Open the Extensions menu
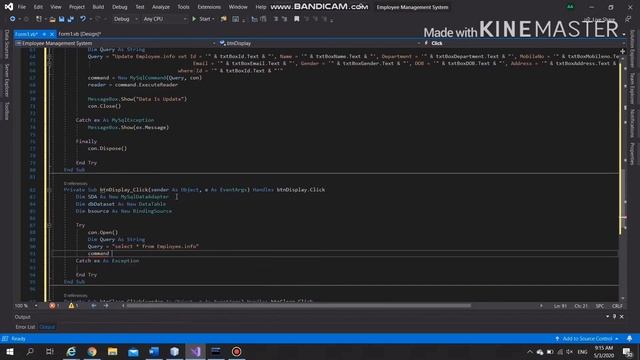The image size is (640, 360). click(x=209, y=7)
